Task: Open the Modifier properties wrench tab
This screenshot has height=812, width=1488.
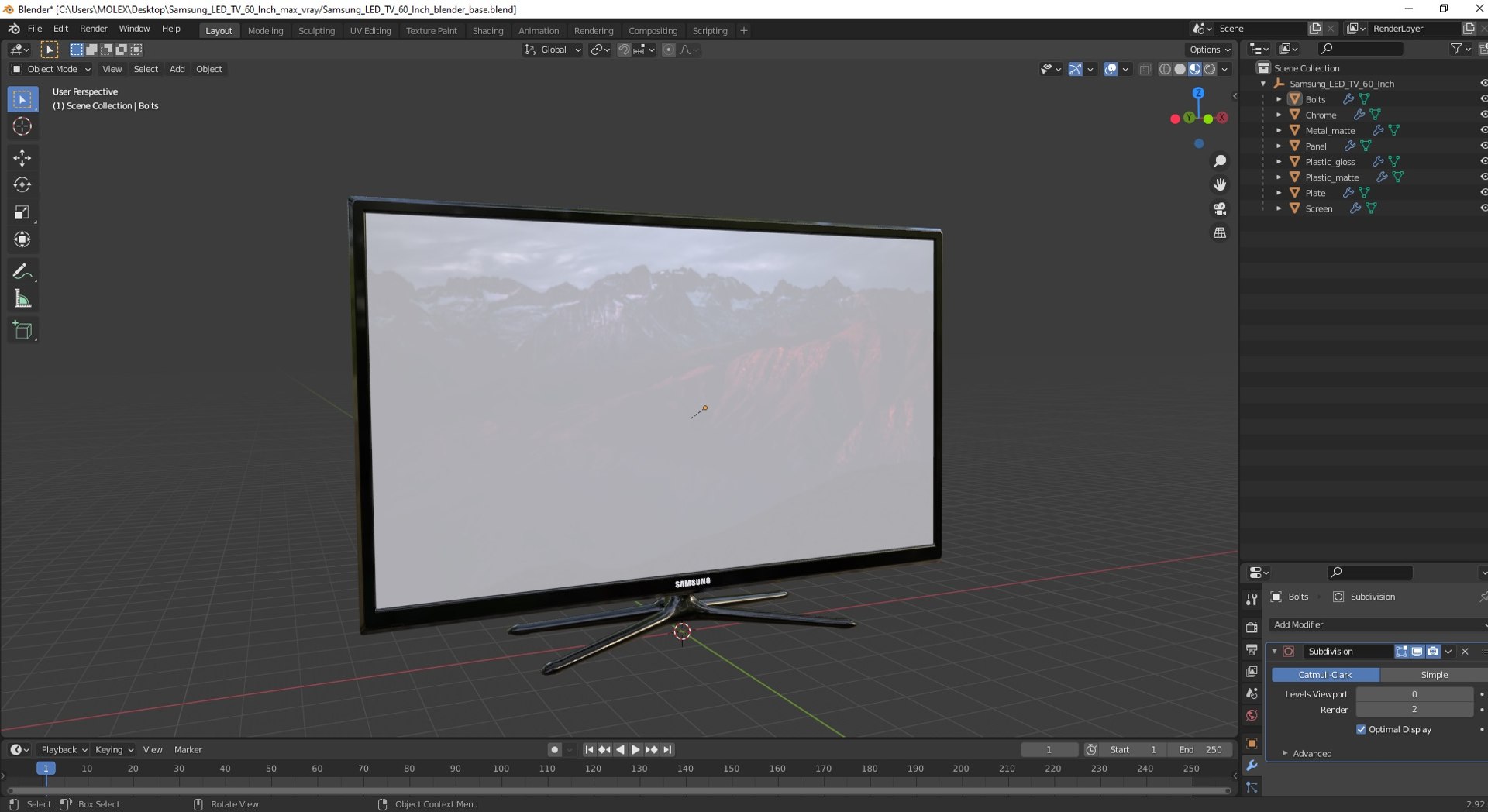Action: pyautogui.click(x=1252, y=766)
